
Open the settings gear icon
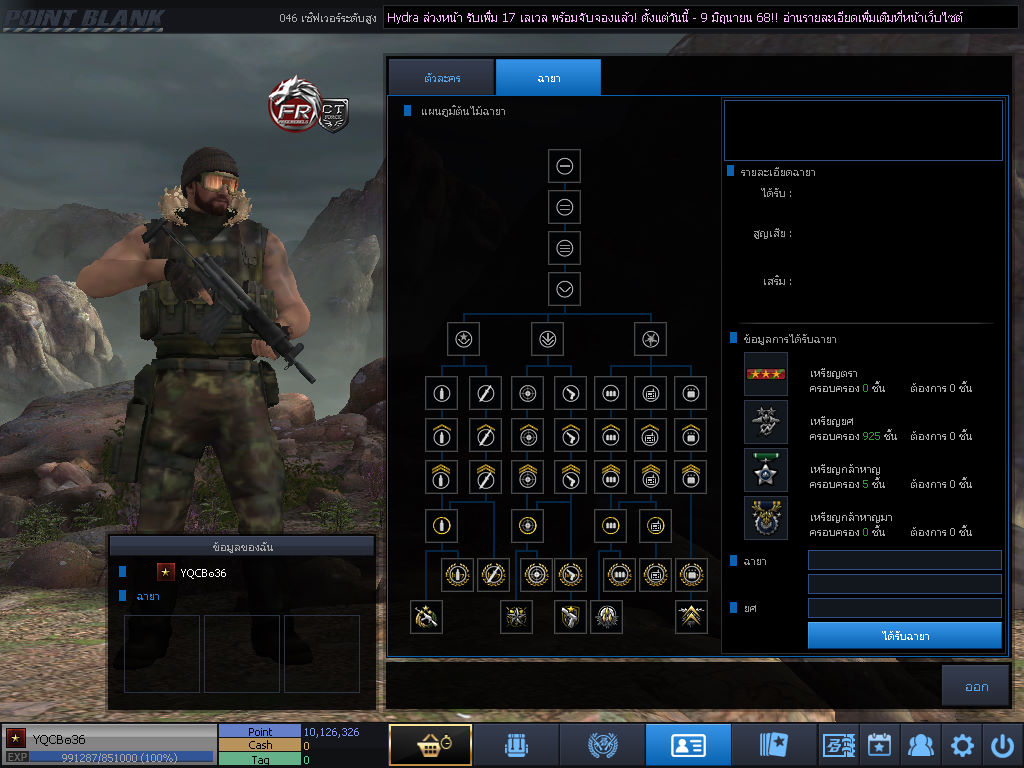point(962,744)
